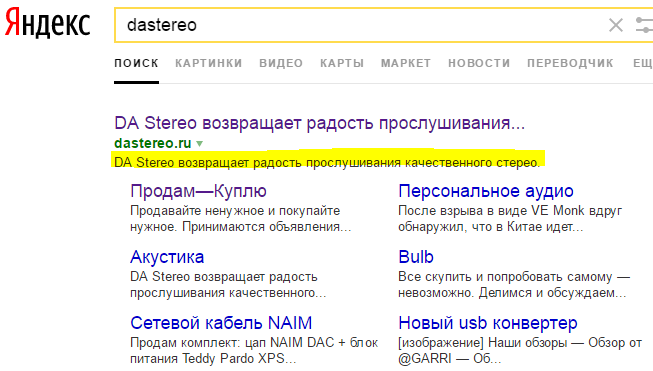Open the Персональное аудио sitelink
Image resolution: width=653 pixels, height=371 pixels.
pos(486,191)
